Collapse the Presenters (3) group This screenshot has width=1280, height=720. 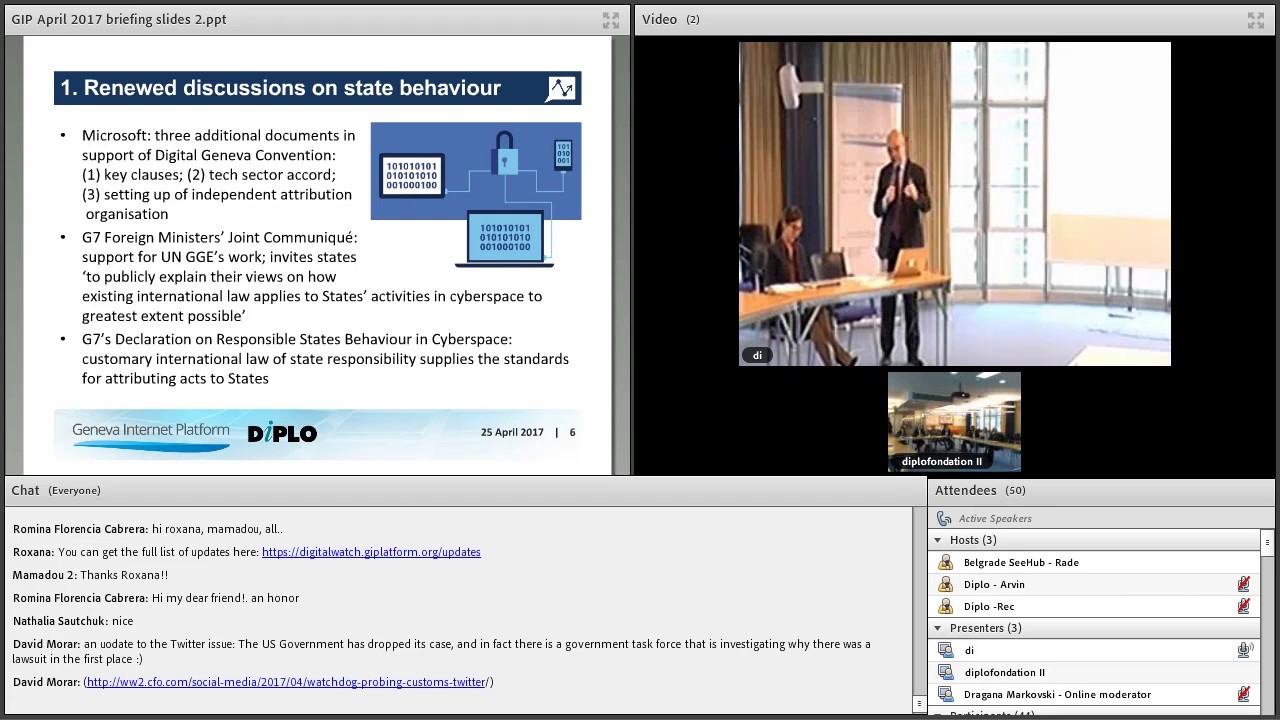point(938,628)
